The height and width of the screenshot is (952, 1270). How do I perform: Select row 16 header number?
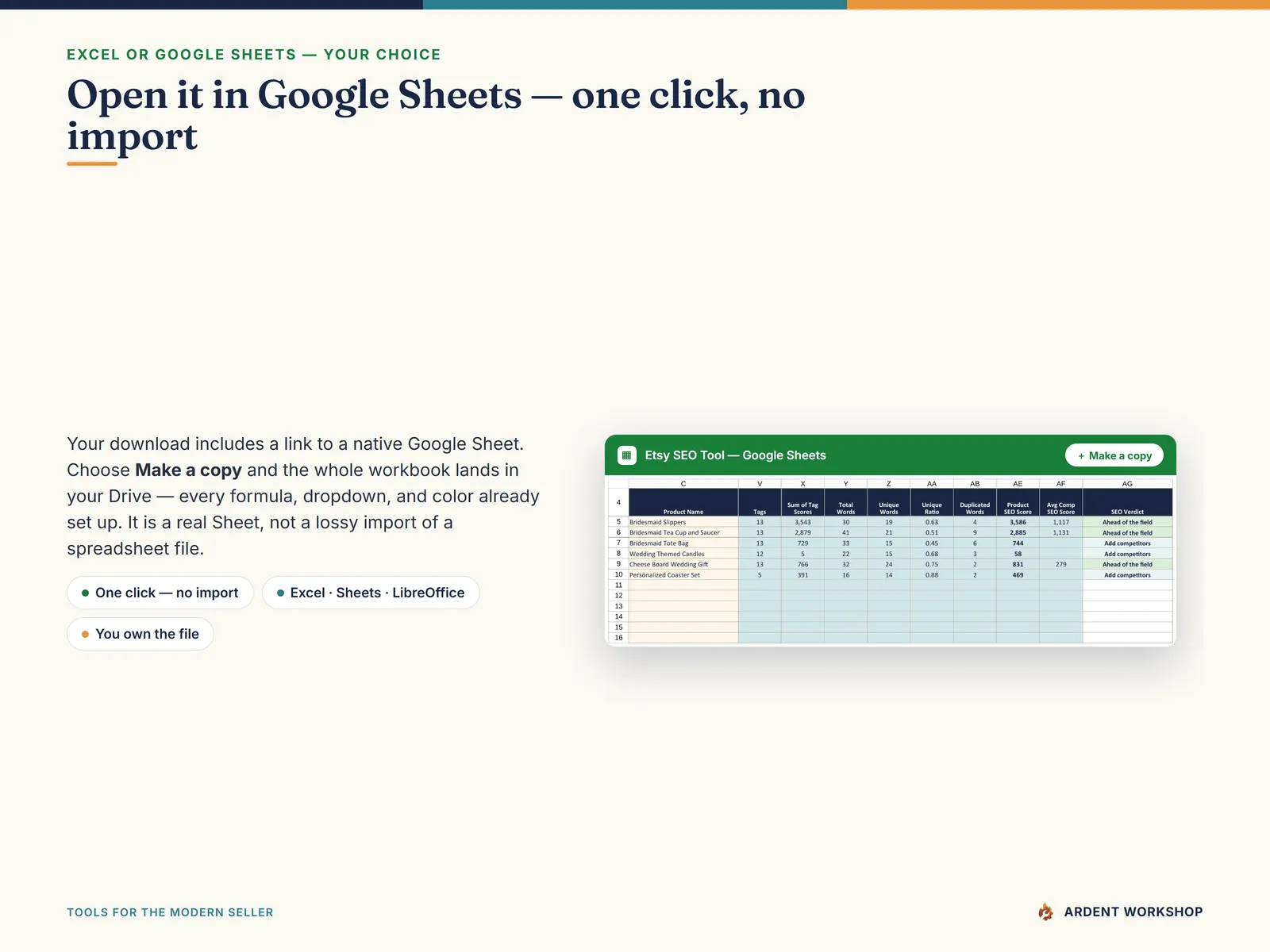click(618, 637)
